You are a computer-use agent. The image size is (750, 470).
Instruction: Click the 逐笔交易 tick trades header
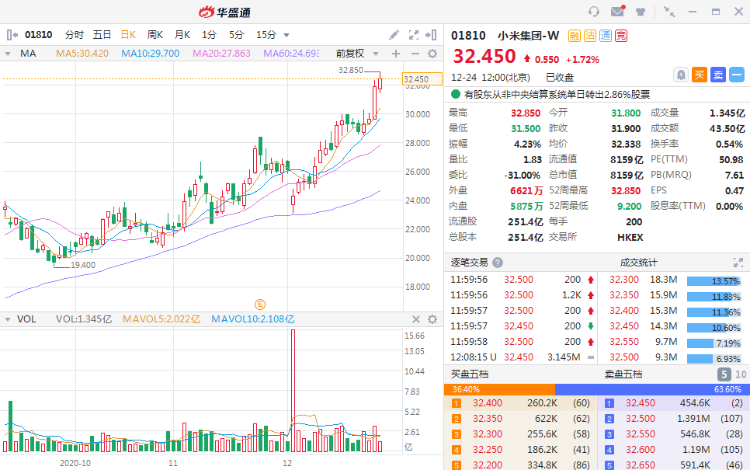(x=469, y=262)
